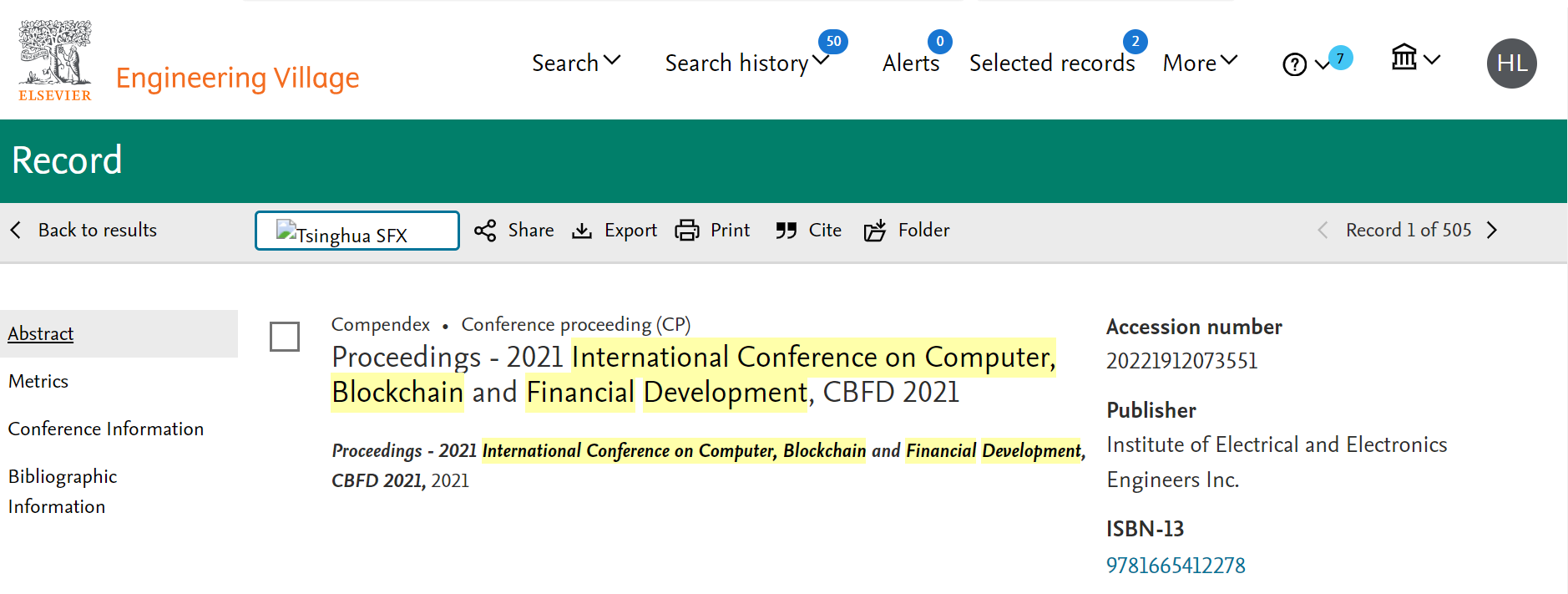Click Conference proceeding (CP) label
Screen dimensions: 1568x594
coord(576,324)
